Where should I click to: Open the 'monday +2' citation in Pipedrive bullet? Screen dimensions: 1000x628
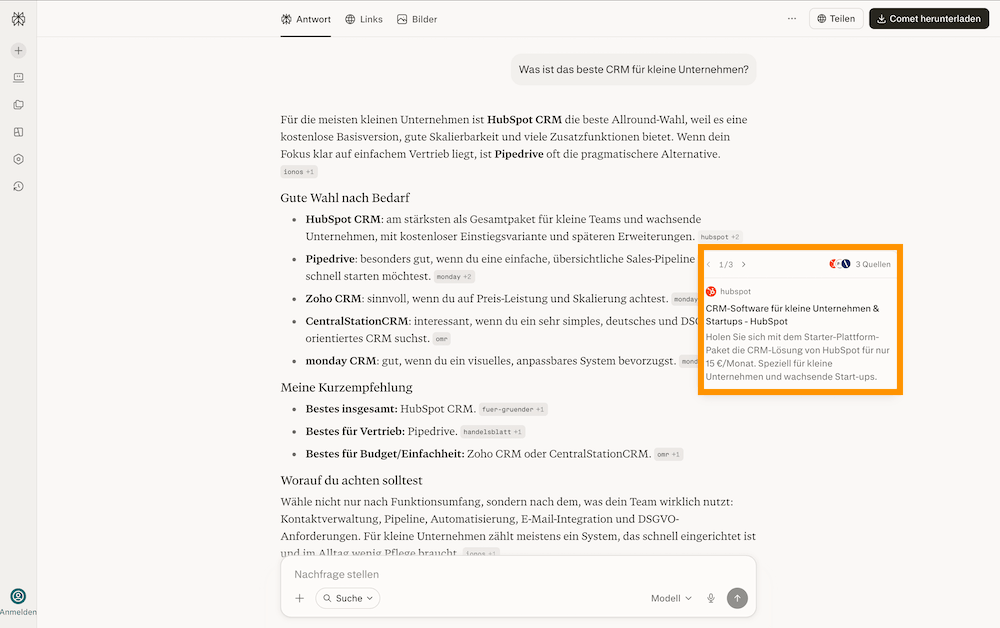point(454,277)
